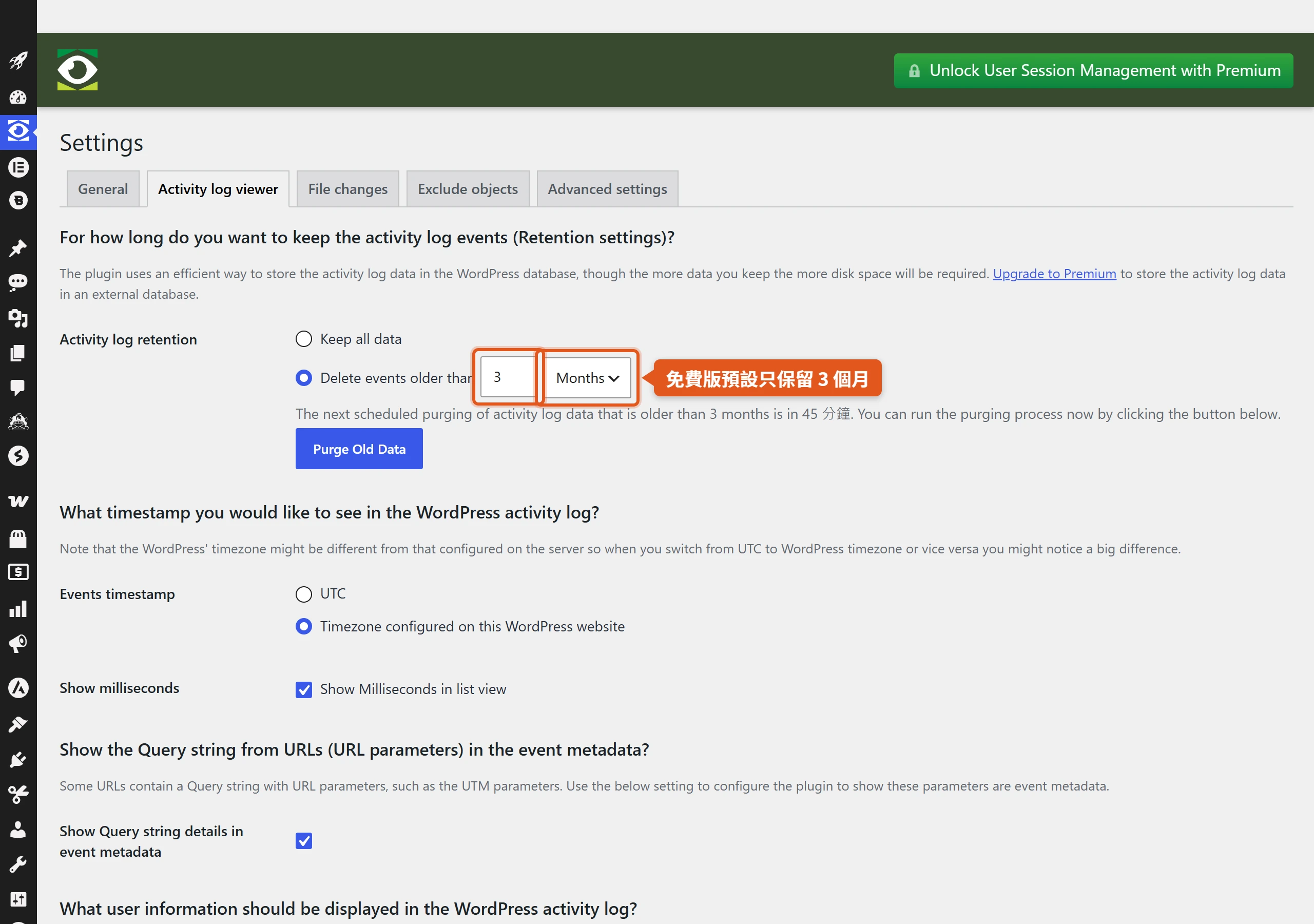Open the Media camera and music icon
The height and width of the screenshot is (924, 1314).
[x=18, y=318]
